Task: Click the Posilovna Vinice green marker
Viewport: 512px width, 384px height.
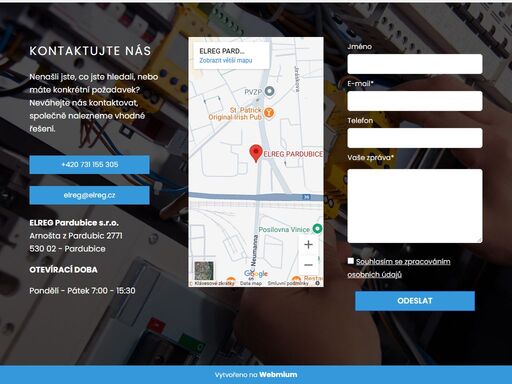Action: point(317,229)
